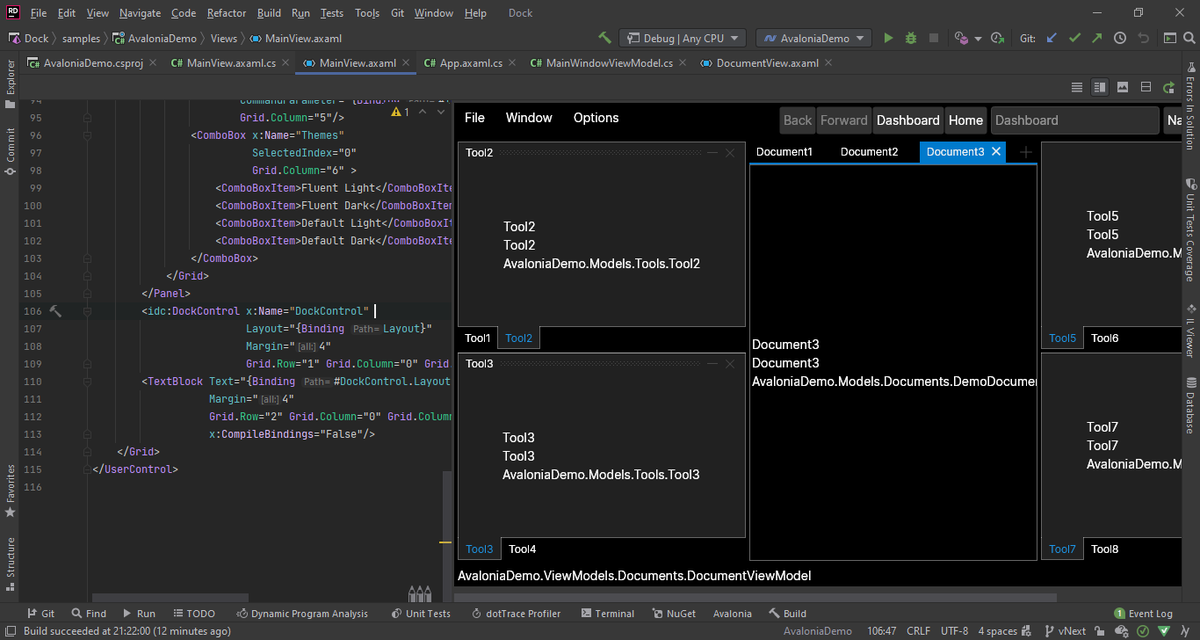This screenshot has width=1200, height=640.
Task: Close the Document3 tab
Action: click(997, 152)
